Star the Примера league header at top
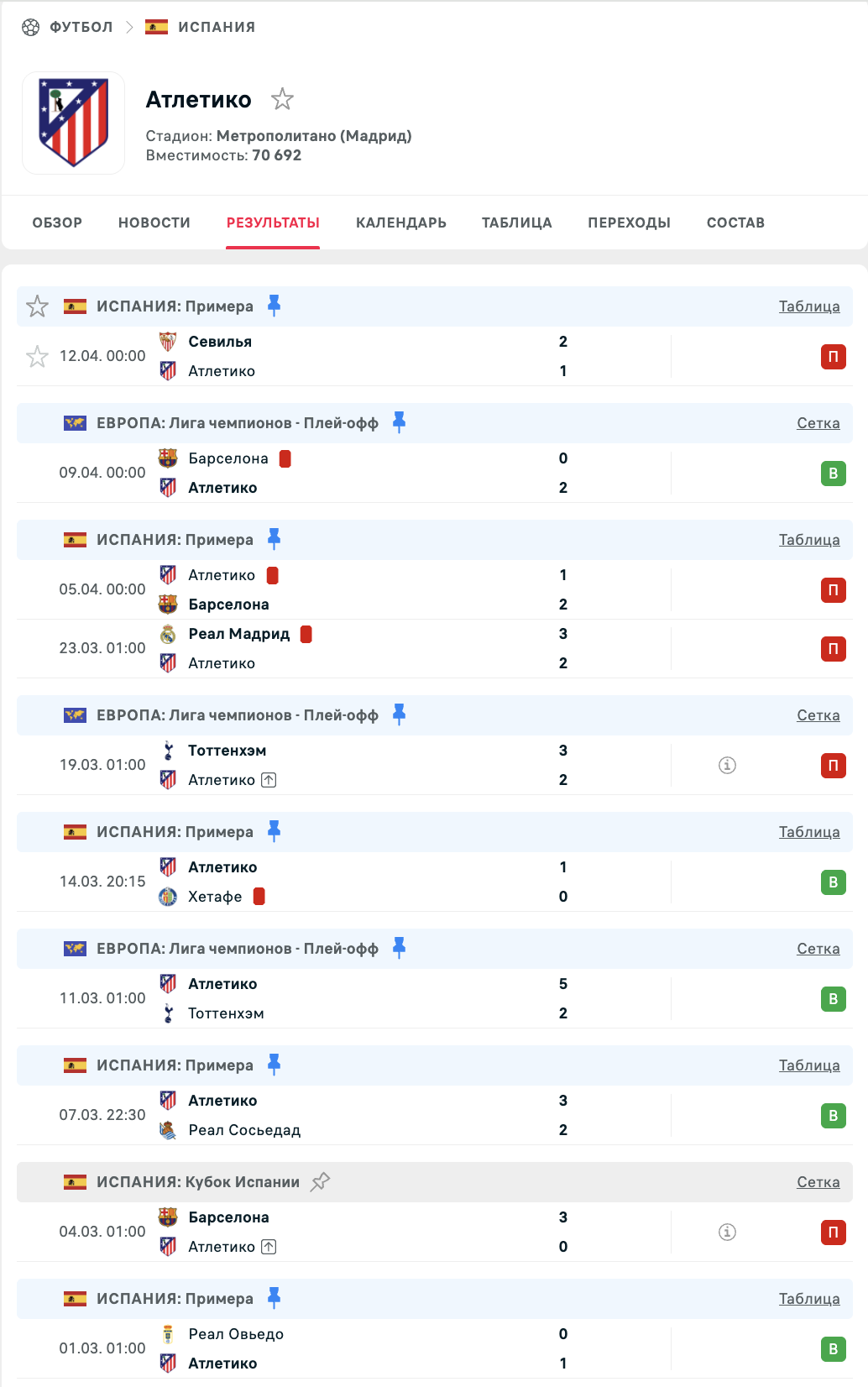 click(x=37, y=306)
